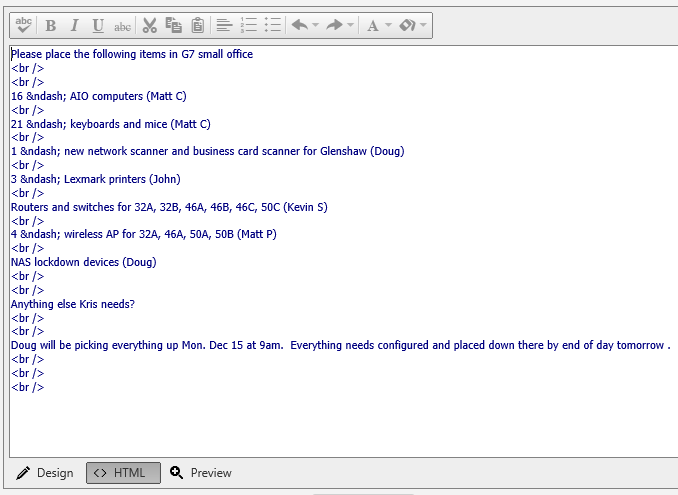Image resolution: width=678 pixels, height=495 pixels.
Task: Undo the last edit
Action: coord(300,26)
